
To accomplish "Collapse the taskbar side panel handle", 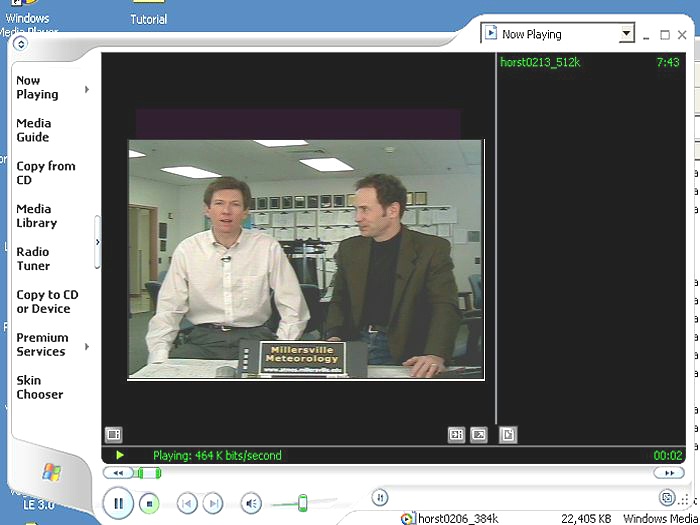I will coord(97,242).
